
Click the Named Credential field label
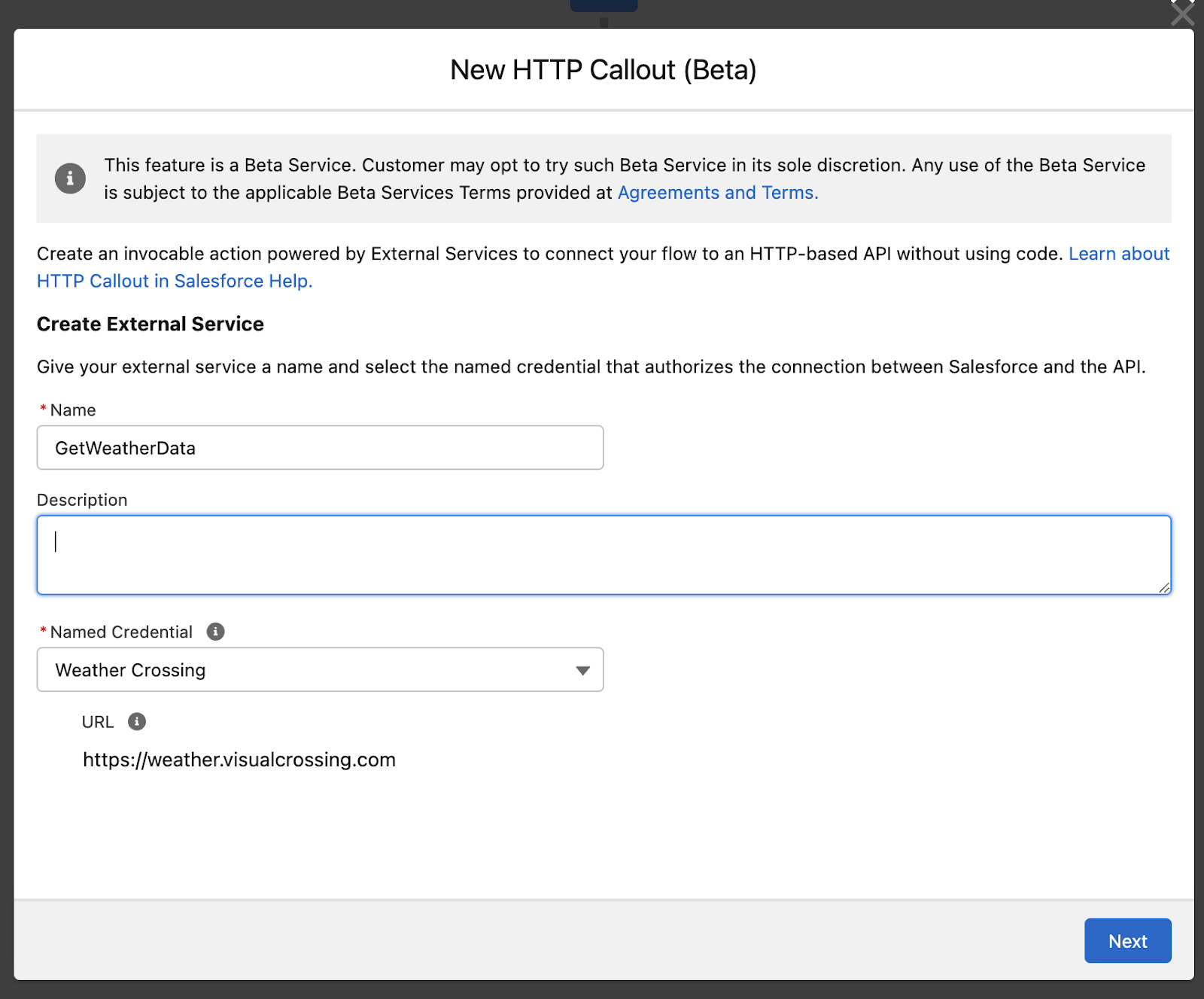[121, 632]
